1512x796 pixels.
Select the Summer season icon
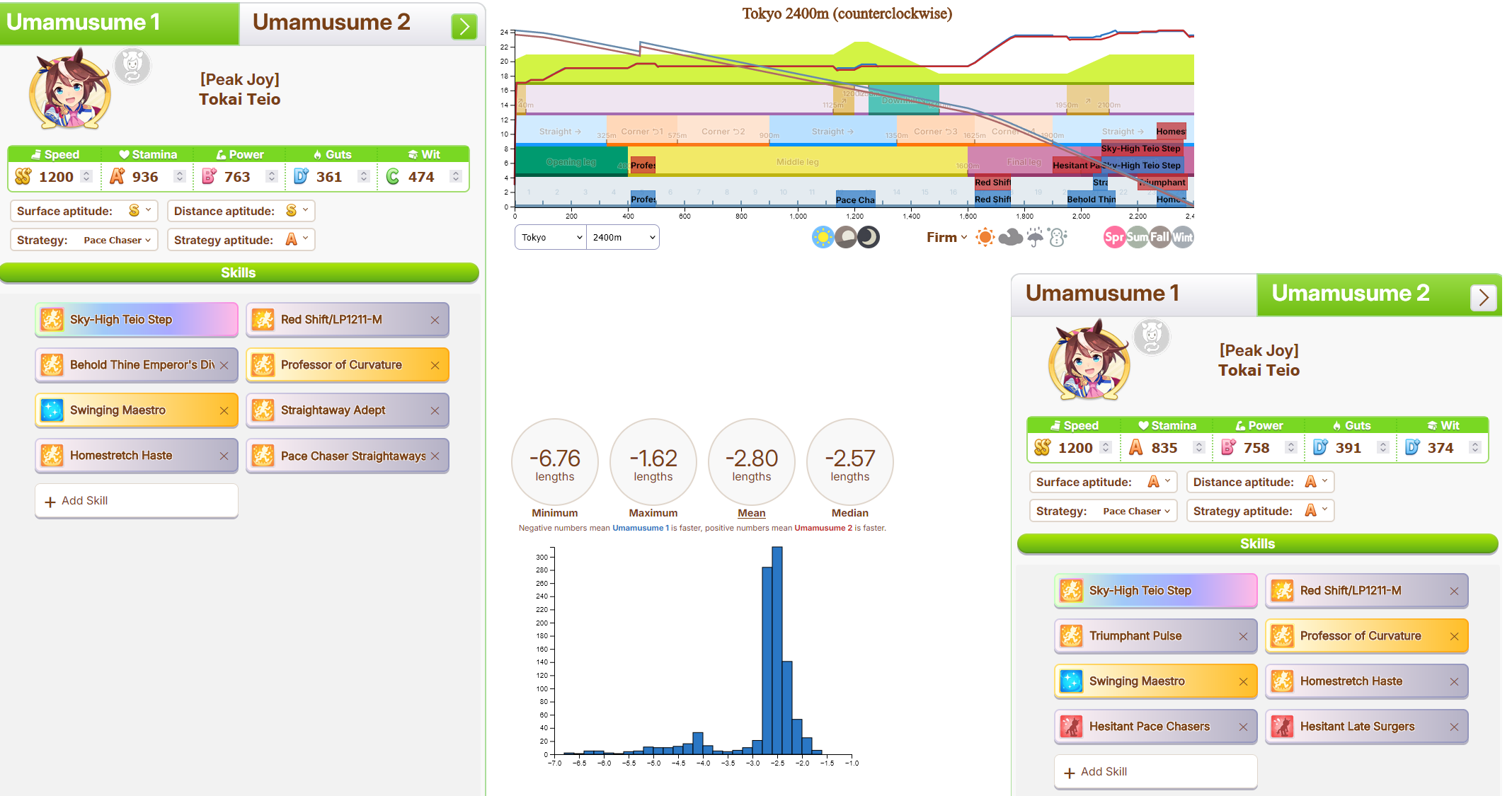[x=1137, y=237]
